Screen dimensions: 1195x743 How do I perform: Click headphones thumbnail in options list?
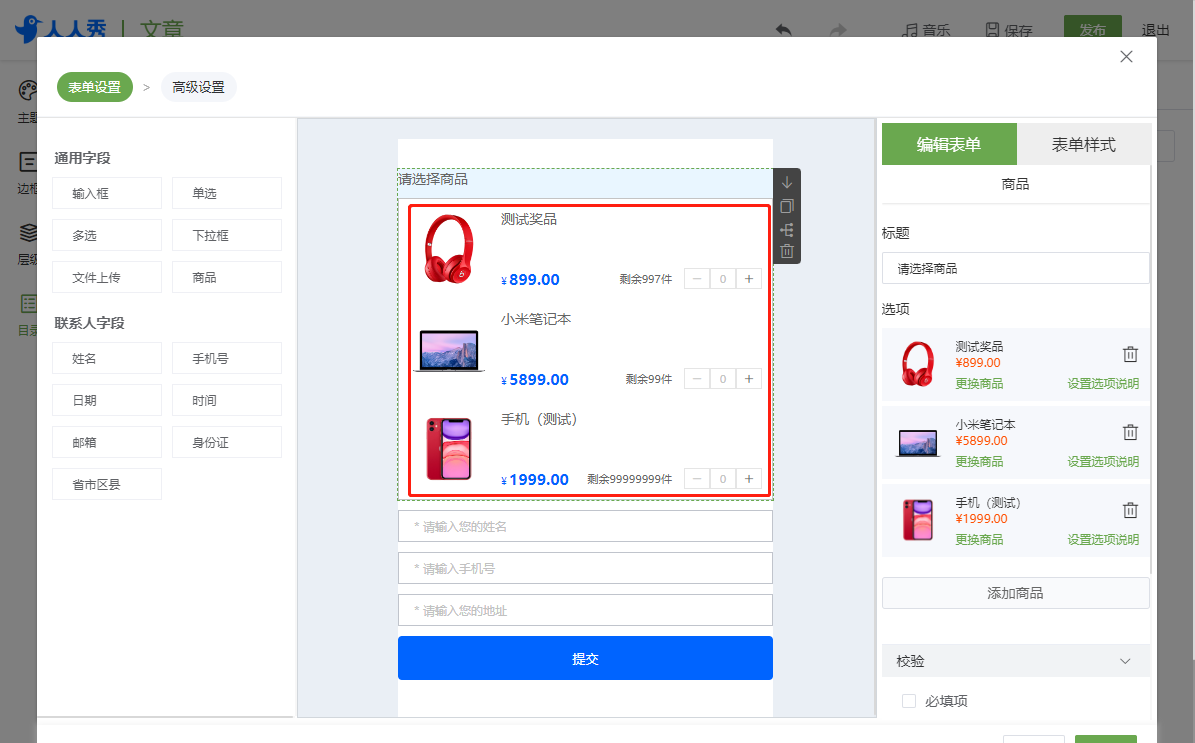point(918,363)
